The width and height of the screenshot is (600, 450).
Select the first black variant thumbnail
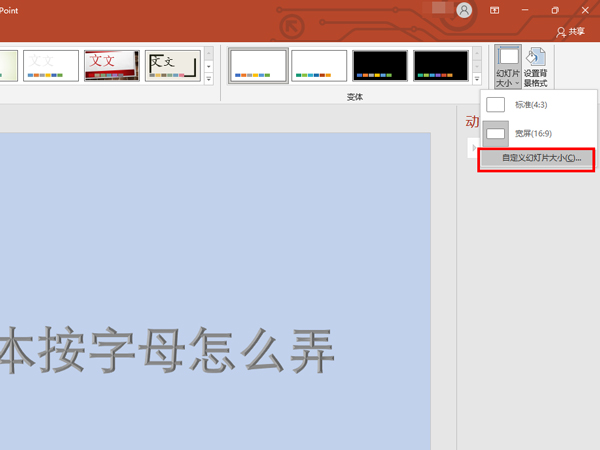click(380, 65)
